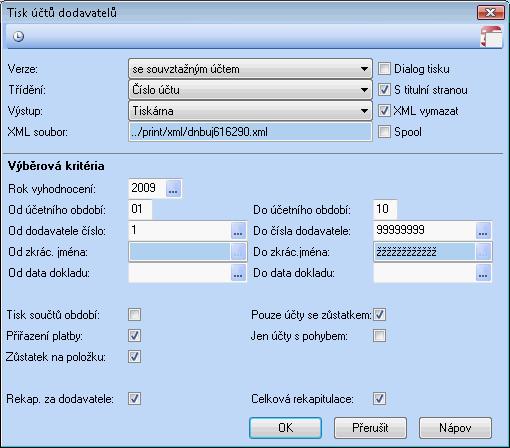Click the XML soubor input field
Image resolution: width=510 pixels, height=448 pixels.
pyautogui.click(x=250, y=132)
